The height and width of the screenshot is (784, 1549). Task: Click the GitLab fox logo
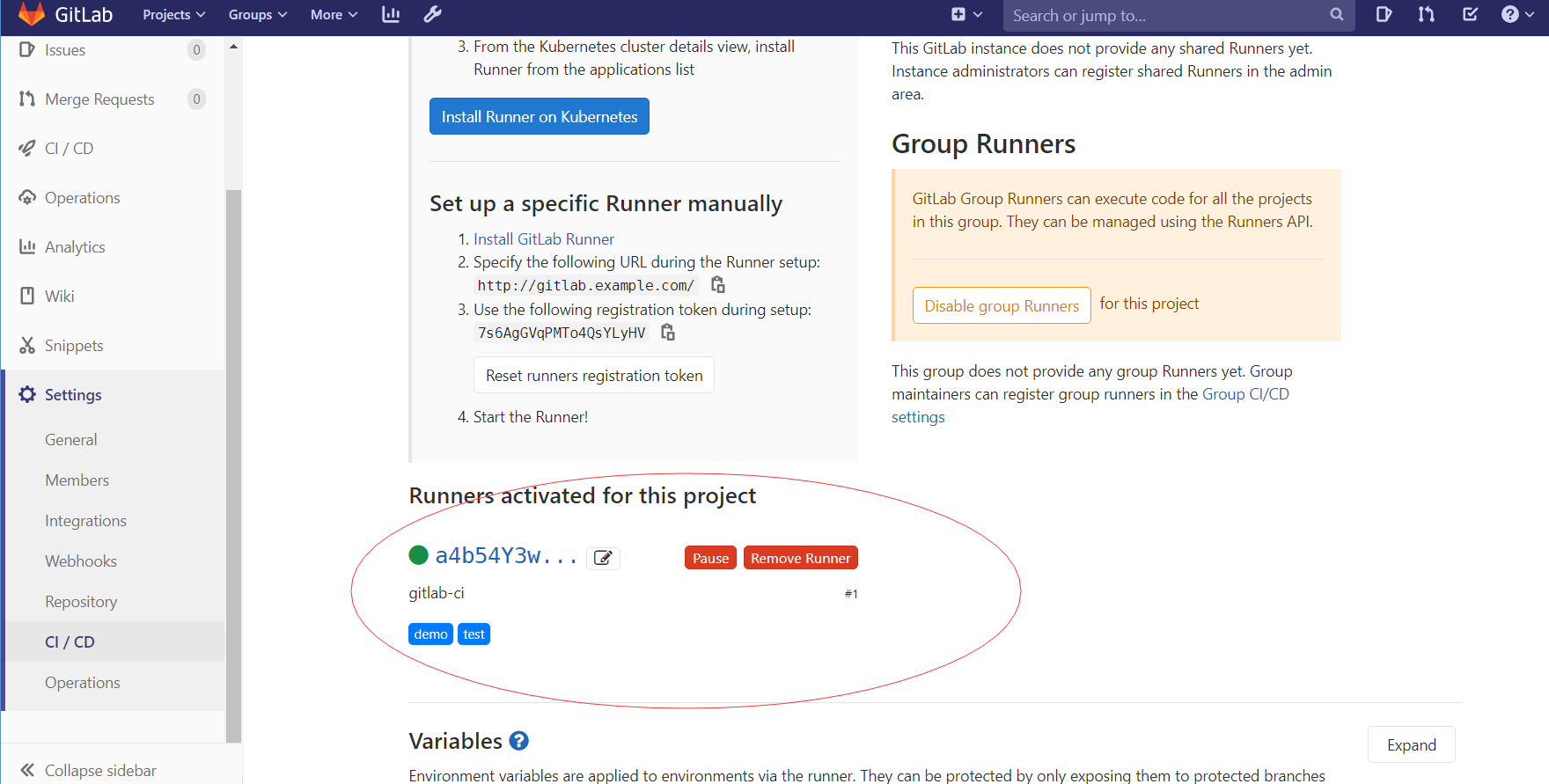pos(31,14)
